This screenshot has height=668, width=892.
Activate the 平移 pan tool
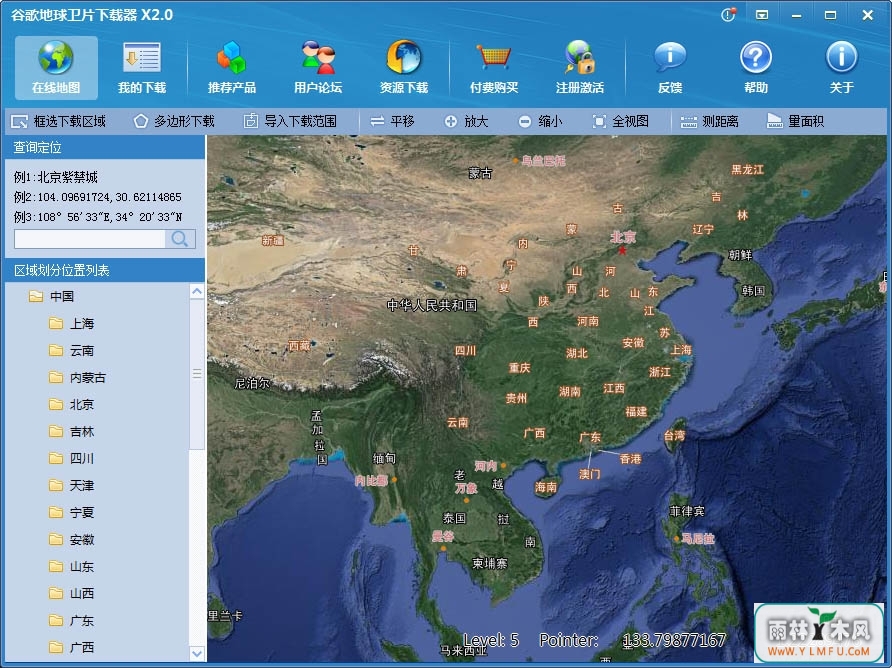(393, 121)
